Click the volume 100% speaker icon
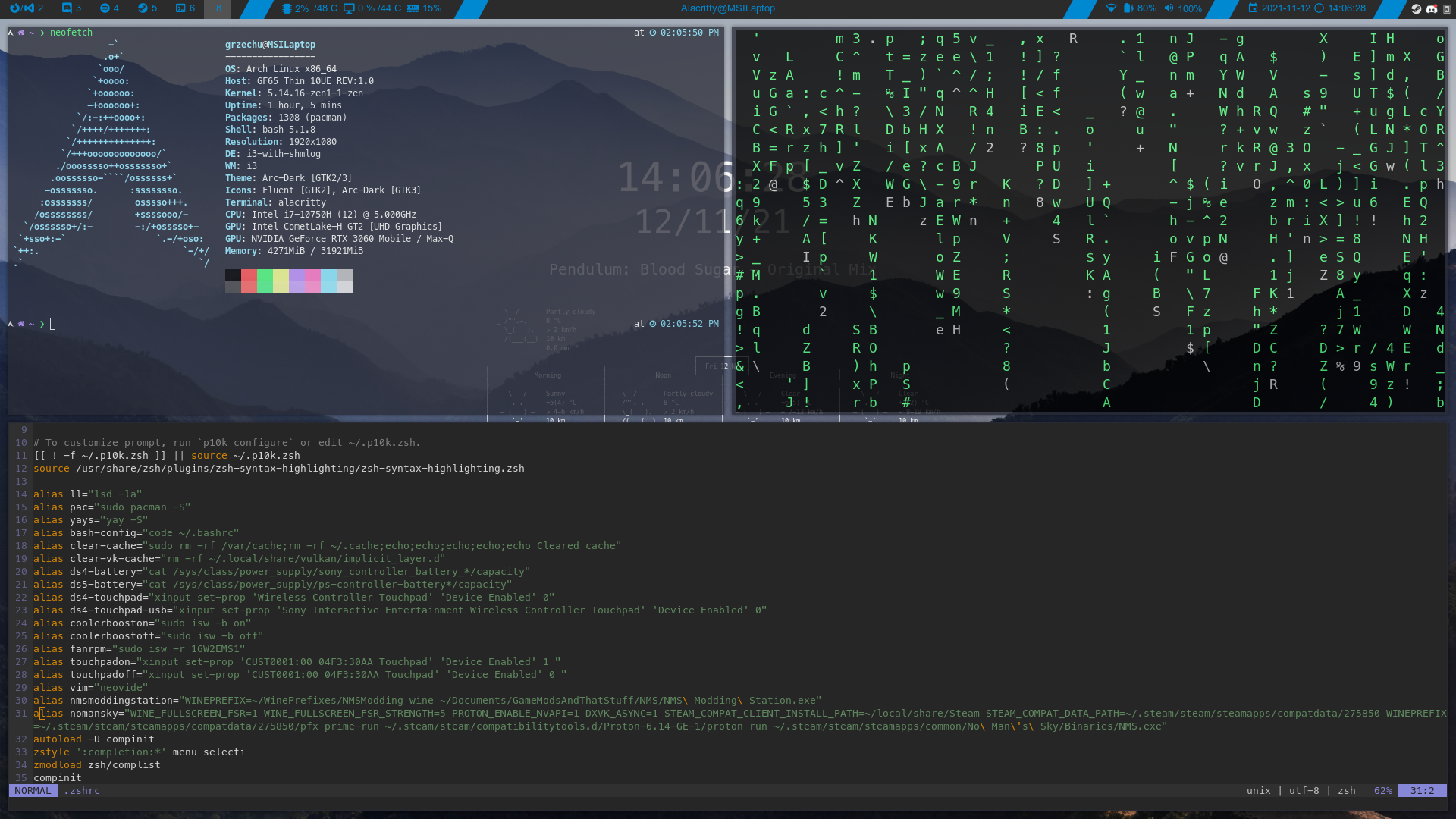This screenshot has height=819, width=1456. click(x=1169, y=8)
